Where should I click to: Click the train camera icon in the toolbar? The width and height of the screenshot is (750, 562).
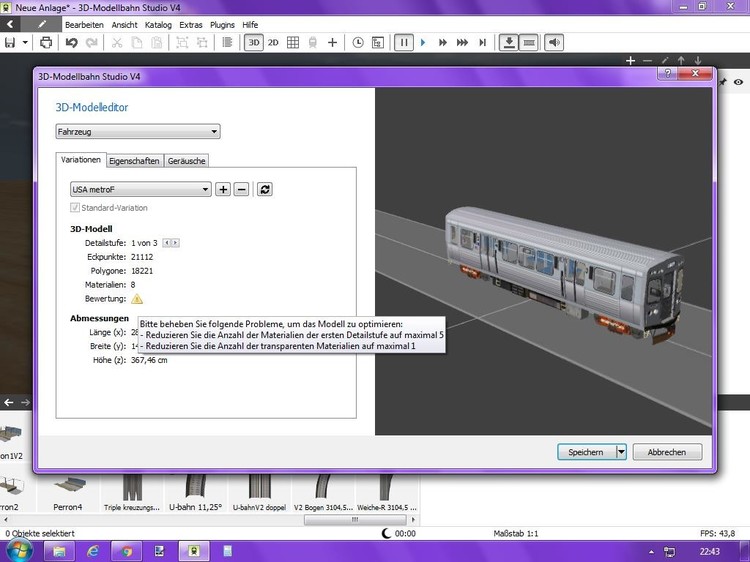(x=312, y=43)
